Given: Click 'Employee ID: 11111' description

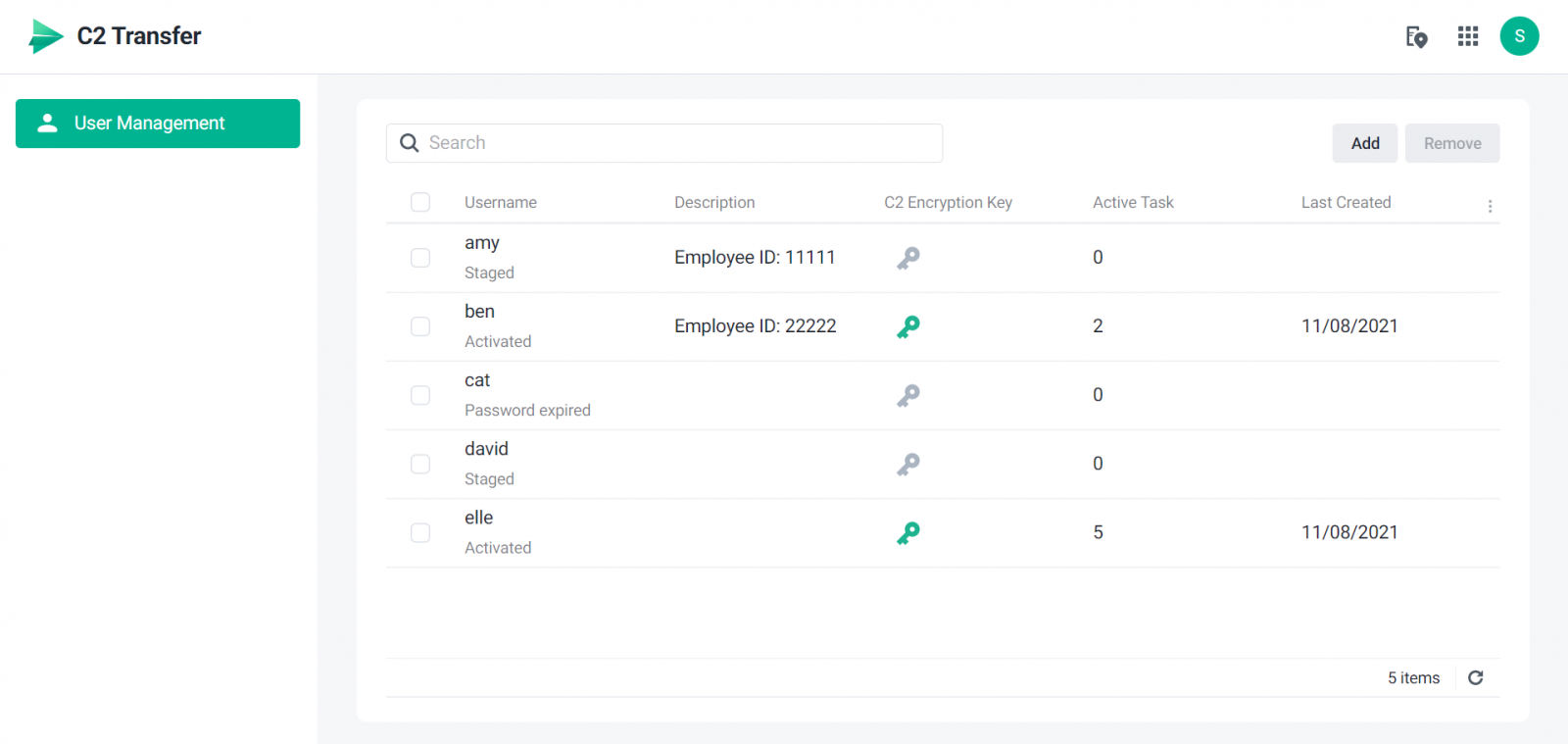Looking at the screenshot, I should [x=755, y=258].
